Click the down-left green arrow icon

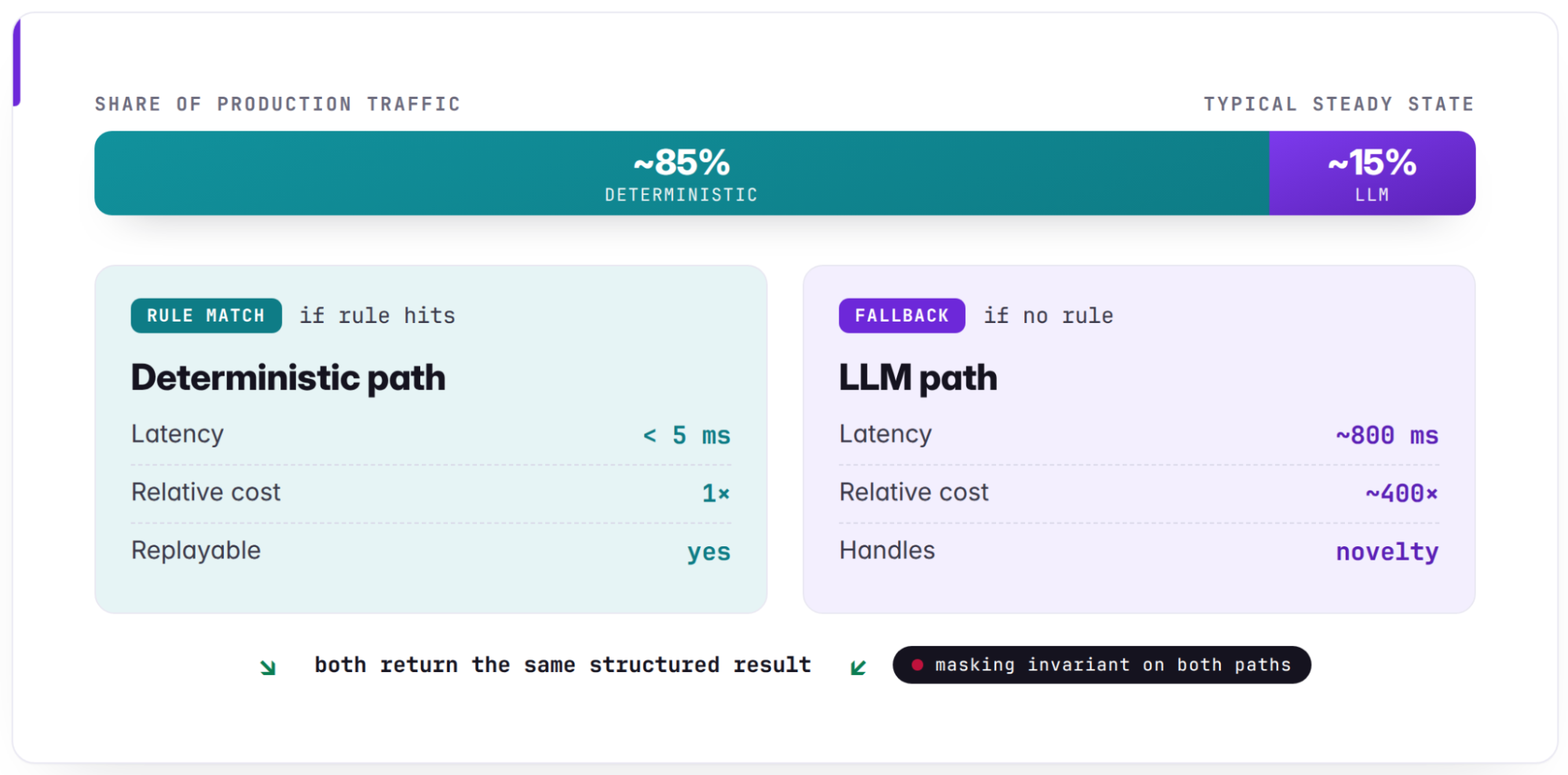point(858,667)
